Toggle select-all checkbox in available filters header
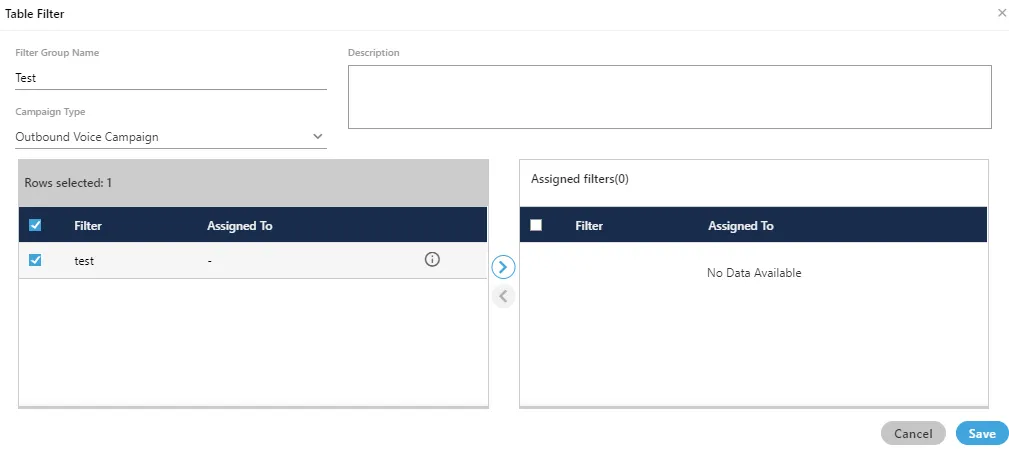Screen dimensions: 1009x450 coord(35,225)
